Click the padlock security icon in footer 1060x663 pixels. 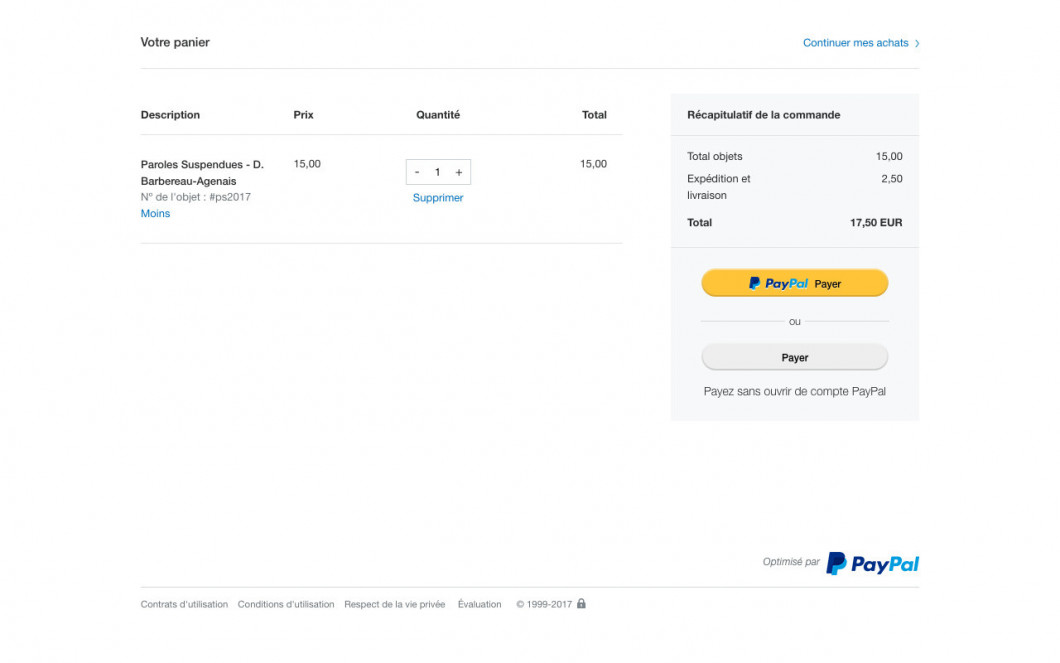click(x=581, y=604)
